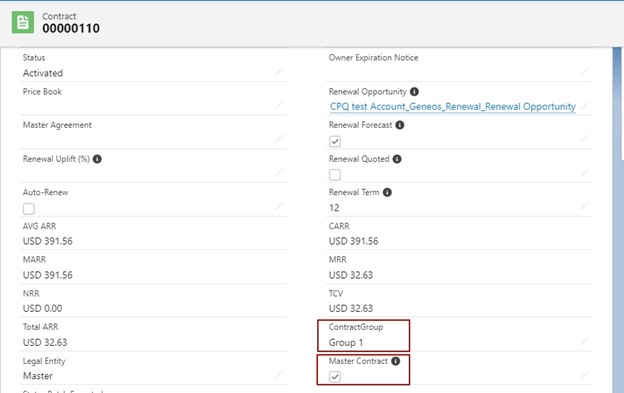Click the Renewal Quoted info icon
This screenshot has width=624, height=393.
tap(397, 159)
